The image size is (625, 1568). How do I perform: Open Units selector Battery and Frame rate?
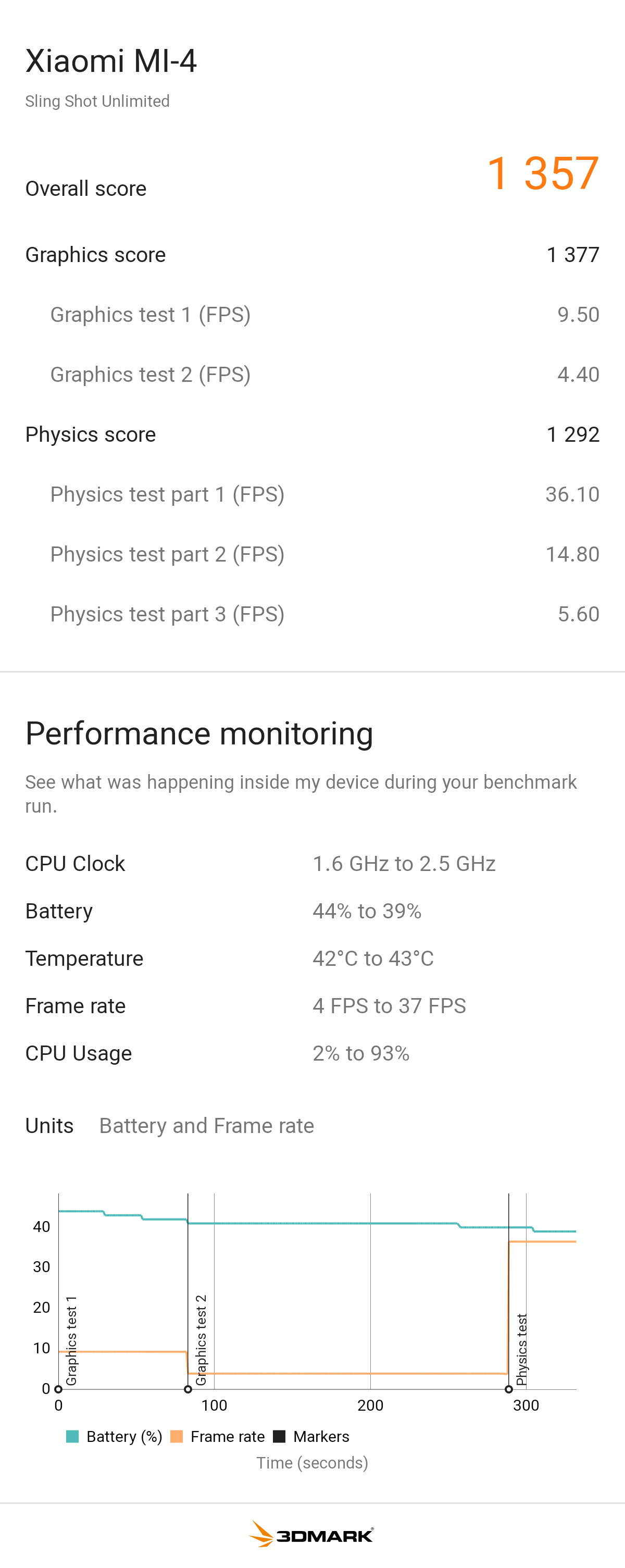[x=207, y=1126]
